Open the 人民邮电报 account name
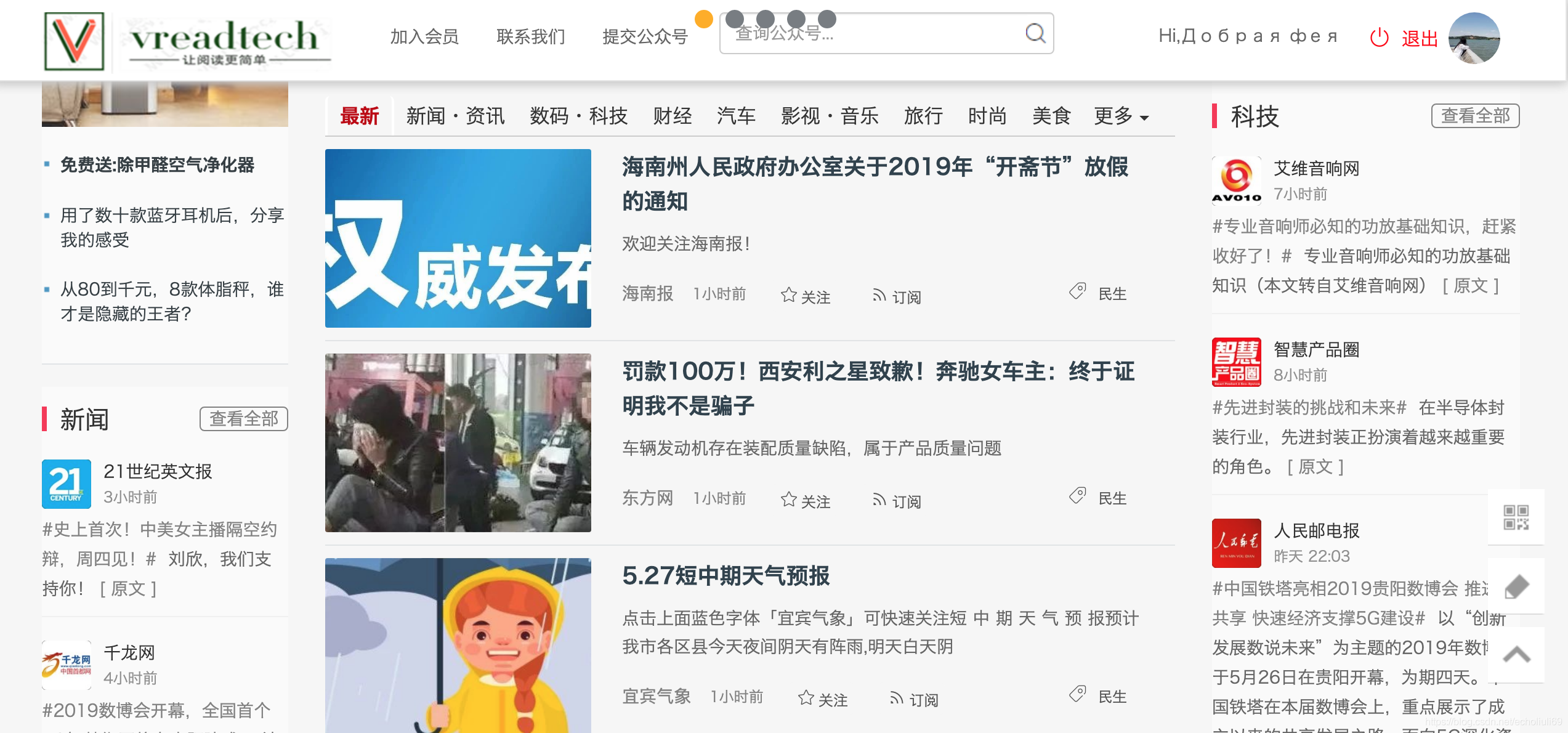 click(x=1316, y=530)
